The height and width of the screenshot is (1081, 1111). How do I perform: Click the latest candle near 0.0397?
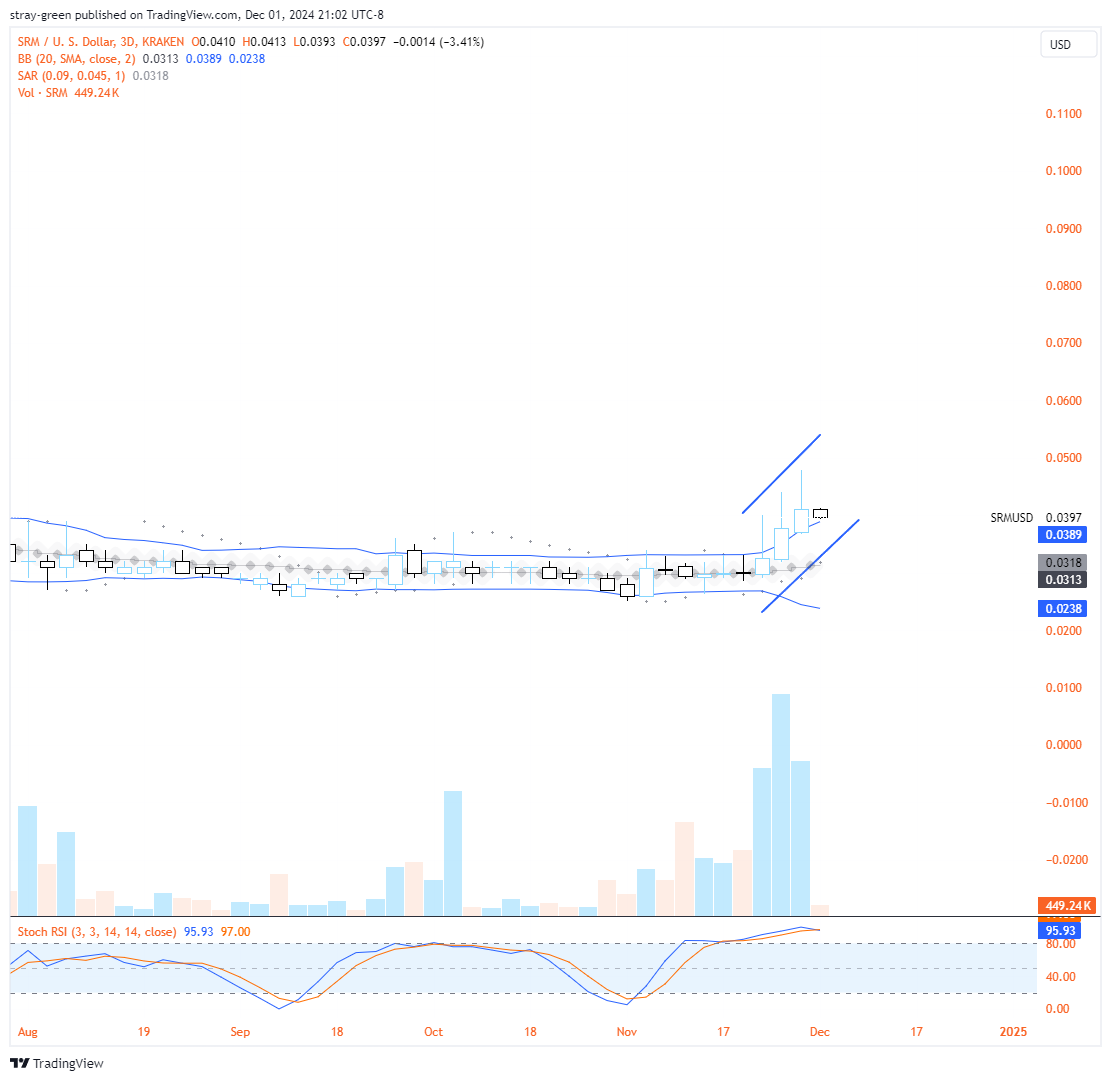[820, 514]
